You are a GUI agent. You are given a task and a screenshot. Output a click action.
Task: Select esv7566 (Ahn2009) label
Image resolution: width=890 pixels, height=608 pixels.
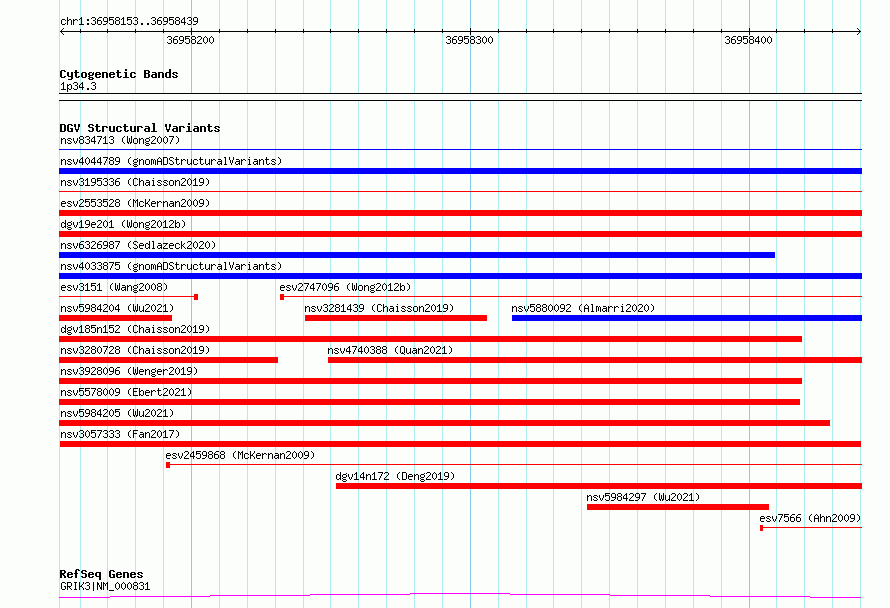coord(810,518)
